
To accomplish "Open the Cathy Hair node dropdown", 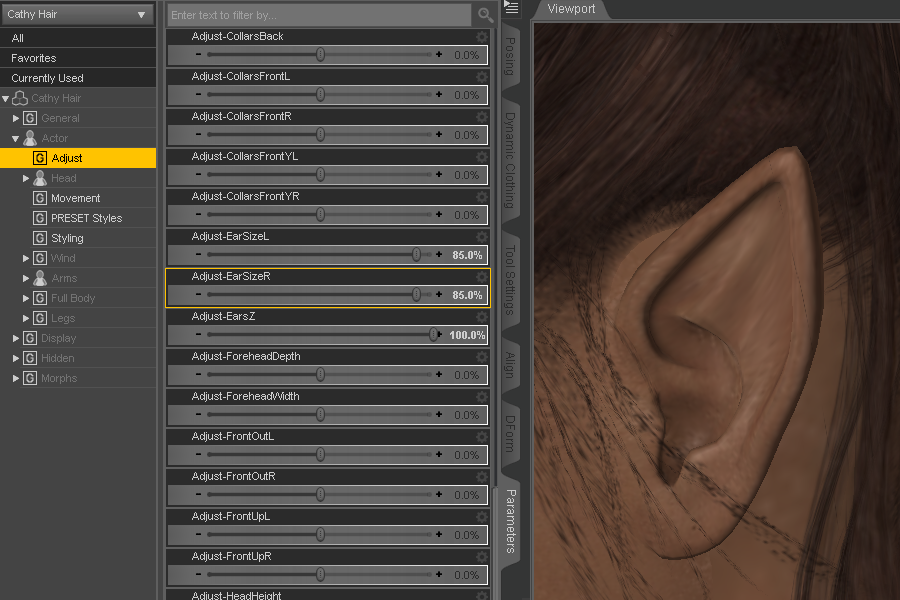I will click(x=78, y=14).
